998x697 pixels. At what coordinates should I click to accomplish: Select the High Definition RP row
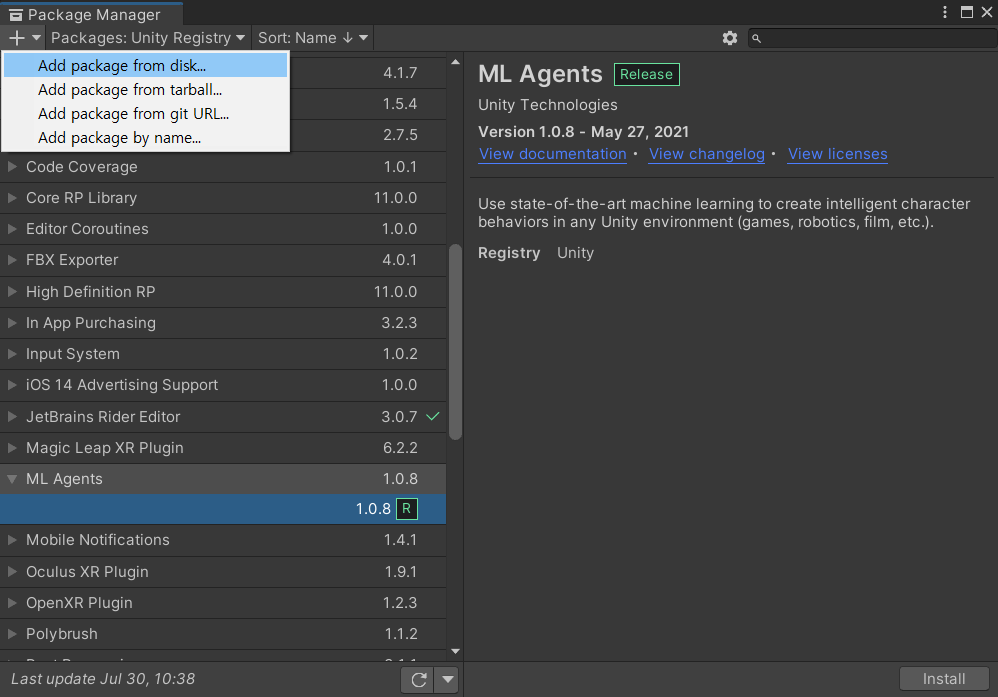coord(223,292)
